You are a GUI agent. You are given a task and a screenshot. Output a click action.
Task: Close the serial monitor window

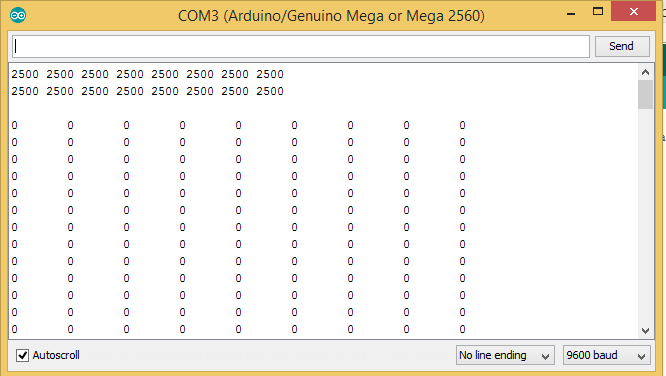pyautogui.click(x=633, y=11)
